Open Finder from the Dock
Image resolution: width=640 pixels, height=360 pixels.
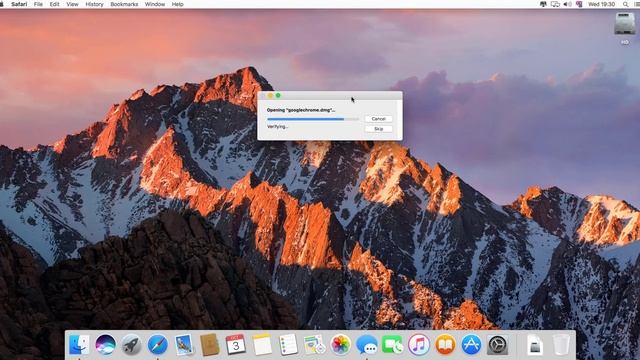(x=79, y=344)
